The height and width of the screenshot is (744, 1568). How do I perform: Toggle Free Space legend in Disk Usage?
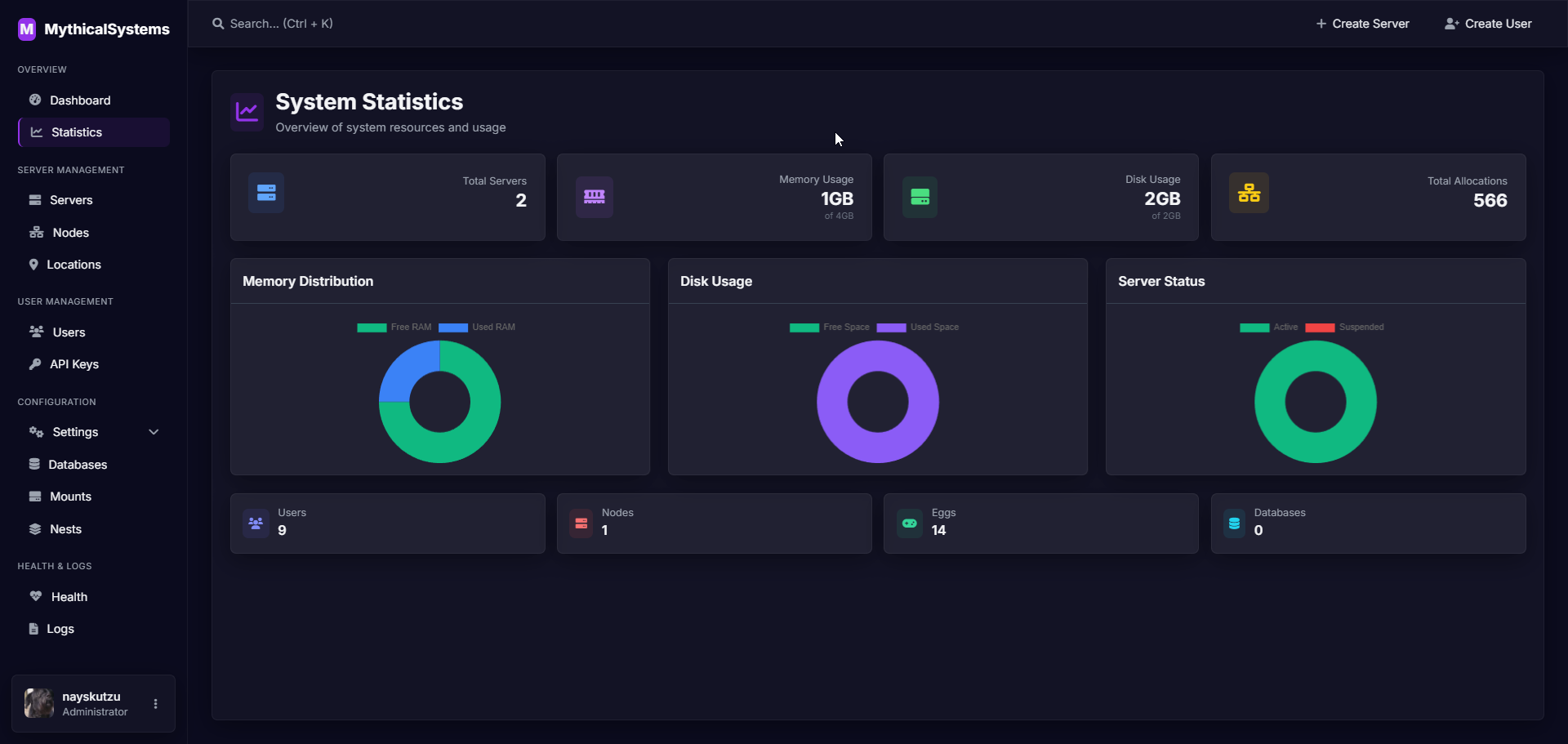830,327
